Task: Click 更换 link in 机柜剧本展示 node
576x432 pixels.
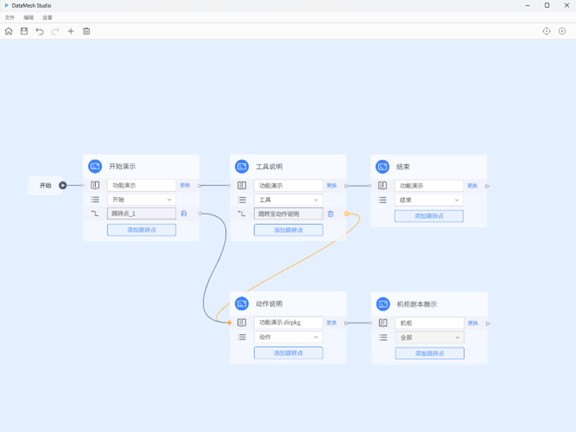Action: coord(473,323)
